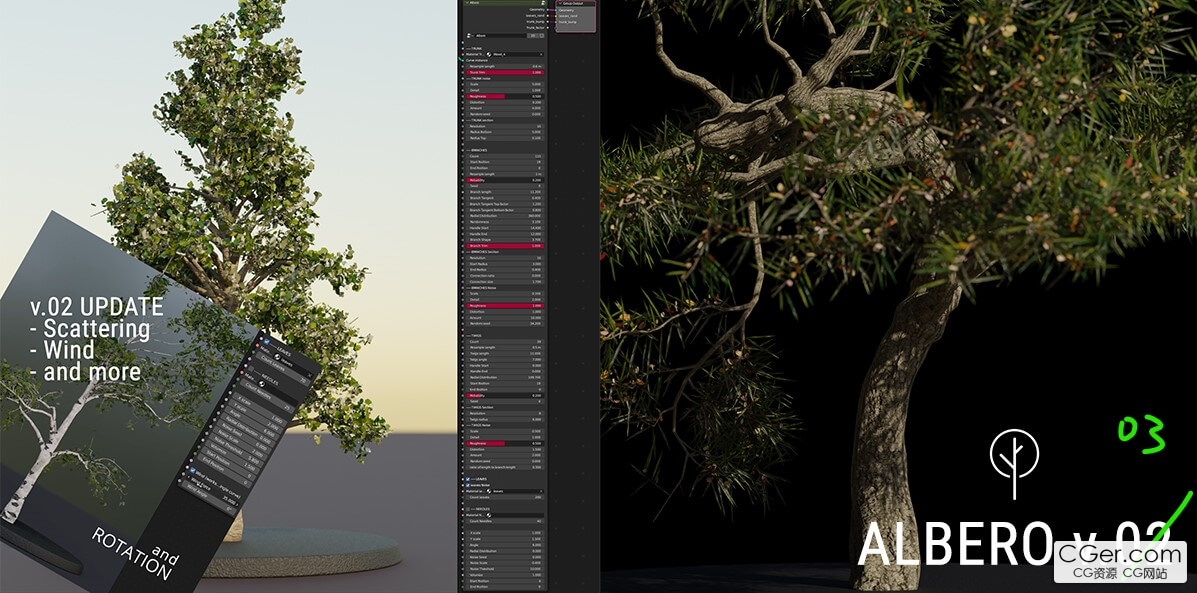Adjust Roughness slider under TRUNK noise
The height and width of the screenshot is (593, 1197).
click(x=505, y=97)
